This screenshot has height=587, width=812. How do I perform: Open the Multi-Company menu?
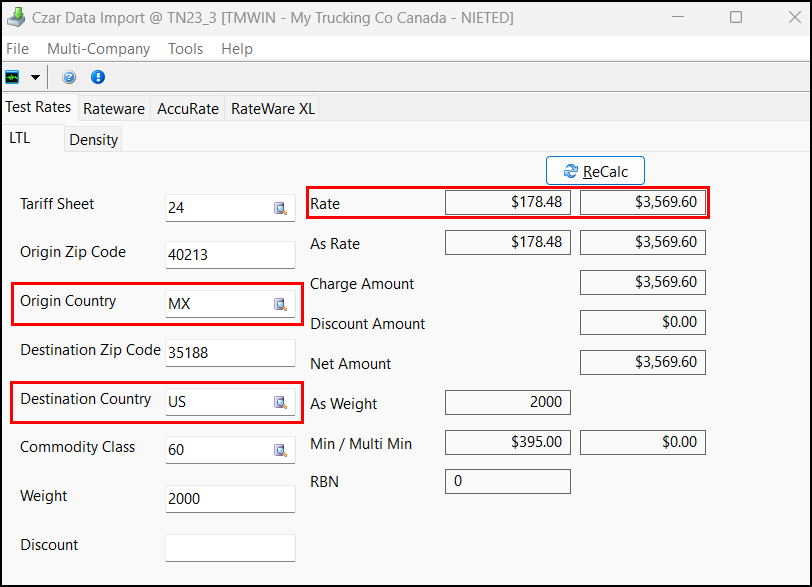[x=98, y=48]
